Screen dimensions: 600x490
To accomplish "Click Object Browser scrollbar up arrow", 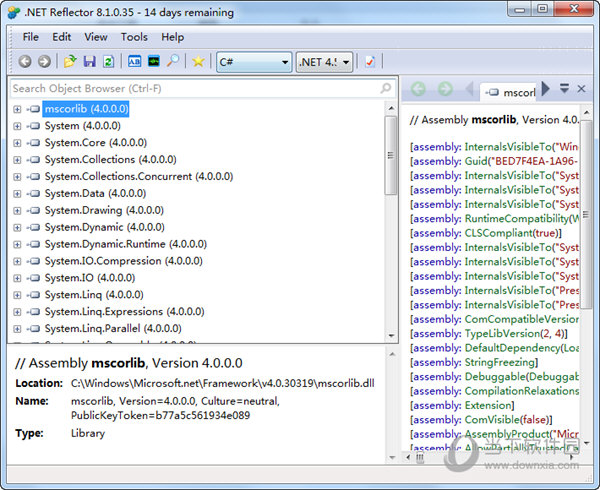I will point(391,108).
